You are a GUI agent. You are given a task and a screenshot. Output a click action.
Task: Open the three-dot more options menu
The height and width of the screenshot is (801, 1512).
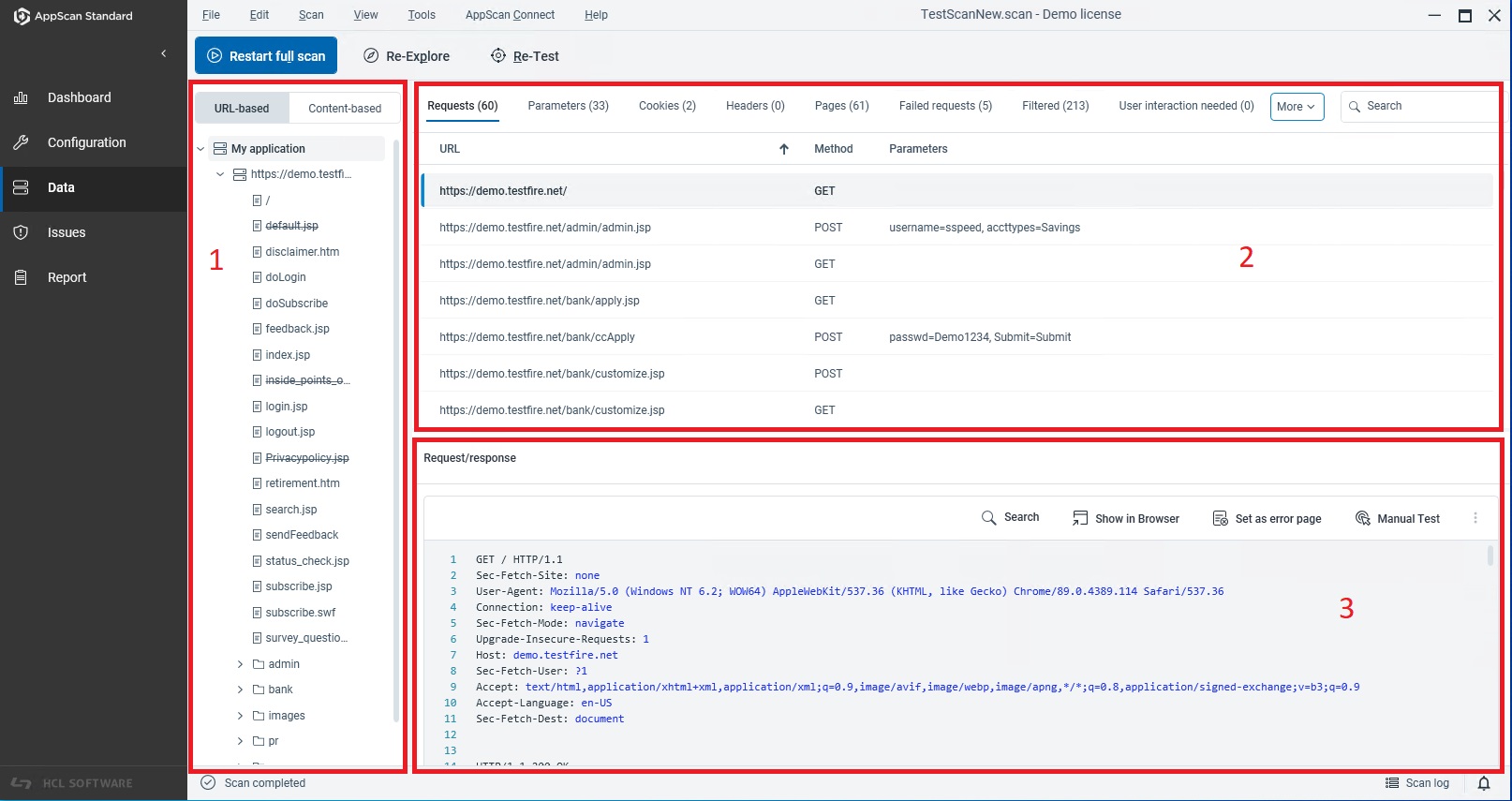pos(1475,518)
